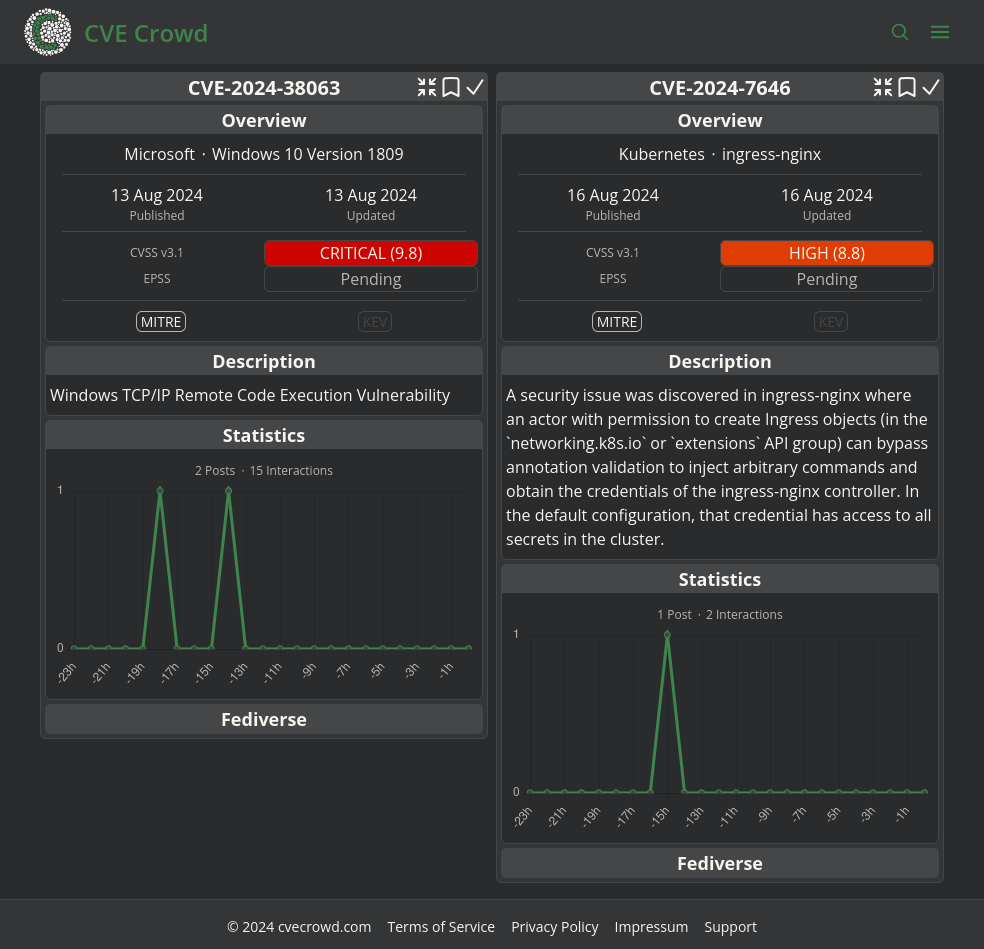The height and width of the screenshot is (949, 984).
Task: Collapse the Description section of CVE-2024-38063
Action: (x=264, y=361)
